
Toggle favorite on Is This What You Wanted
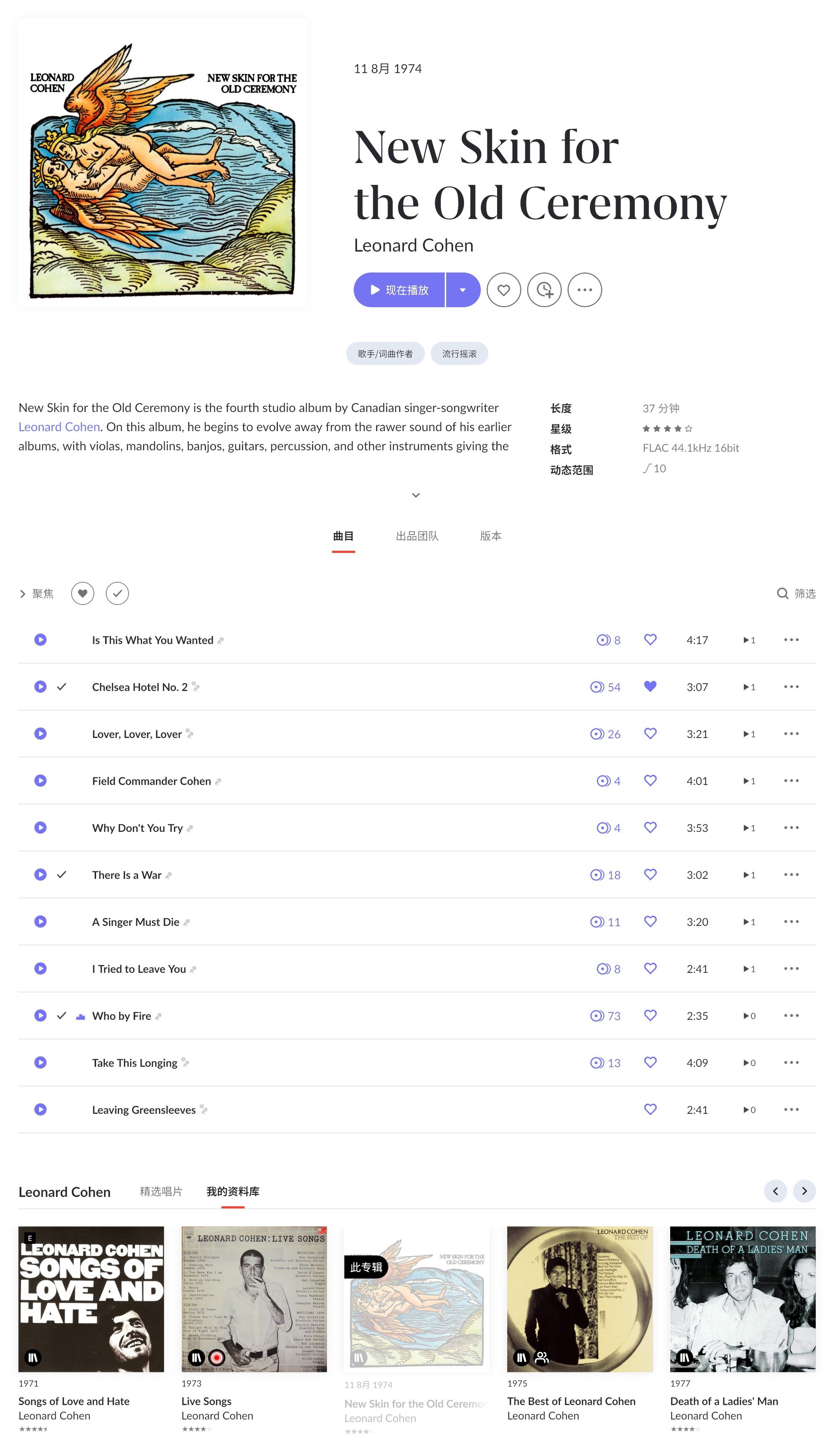tap(650, 640)
